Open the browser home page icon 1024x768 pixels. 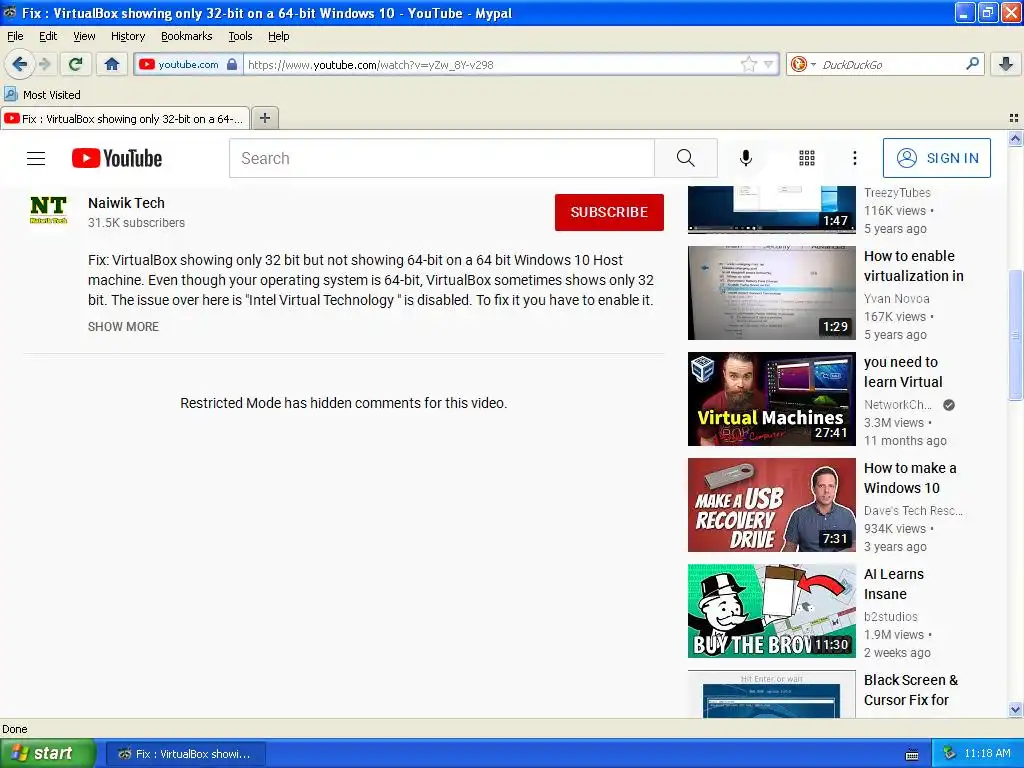point(112,64)
